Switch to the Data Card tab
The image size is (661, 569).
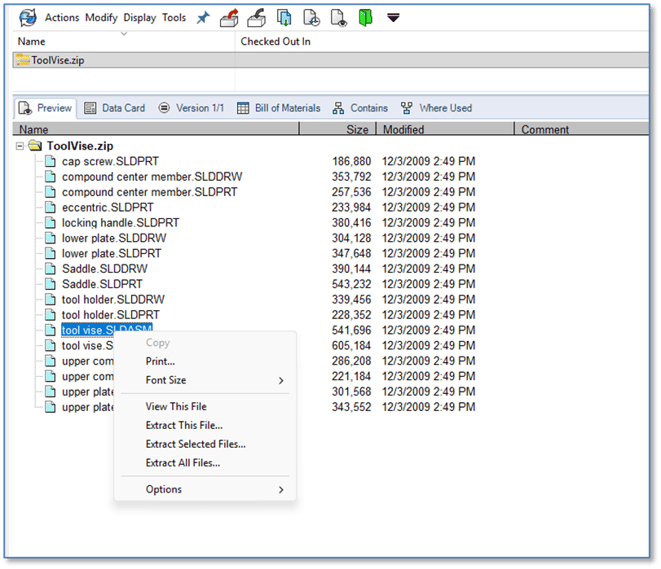[115, 108]
